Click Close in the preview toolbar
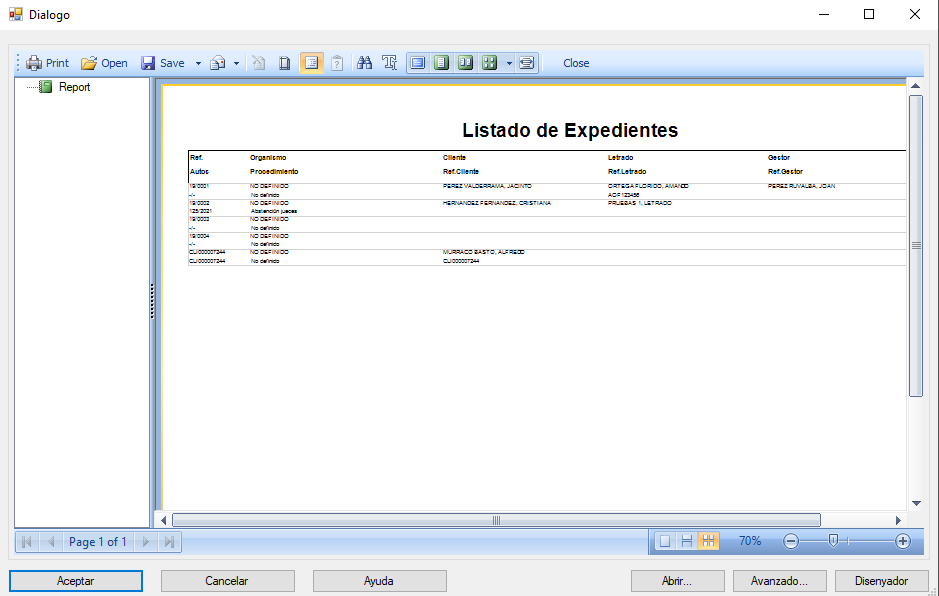 pyautogui.click(x=576, y=63)
